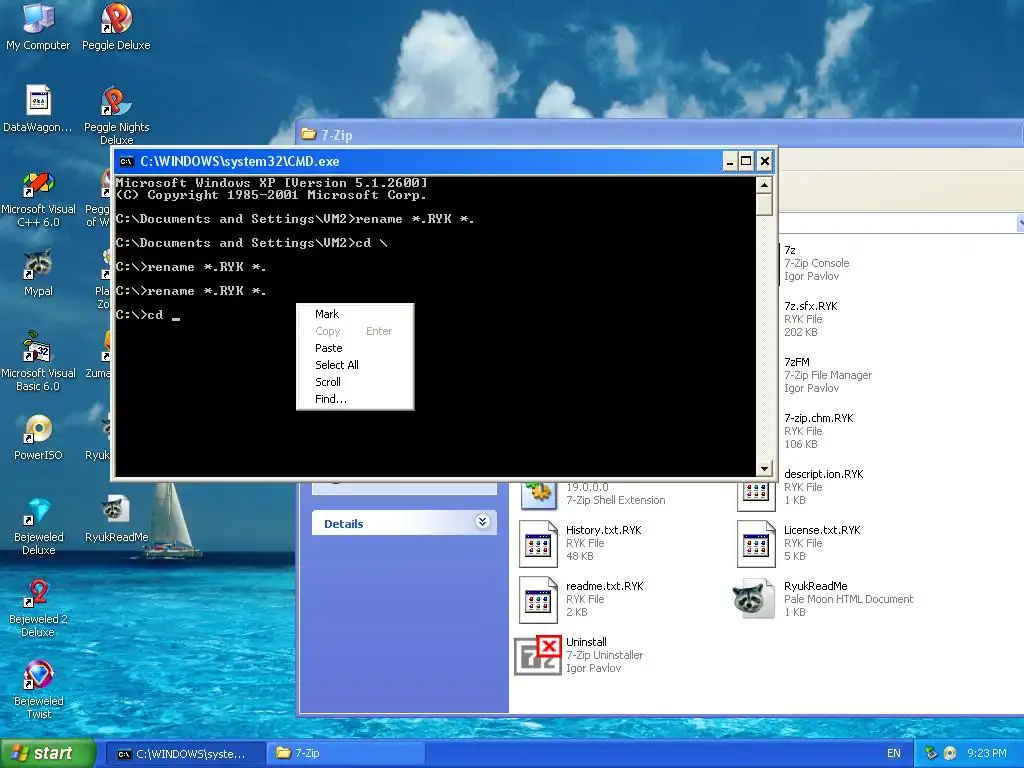Switch to 7-Zip taskbar button

click(346, 754)
